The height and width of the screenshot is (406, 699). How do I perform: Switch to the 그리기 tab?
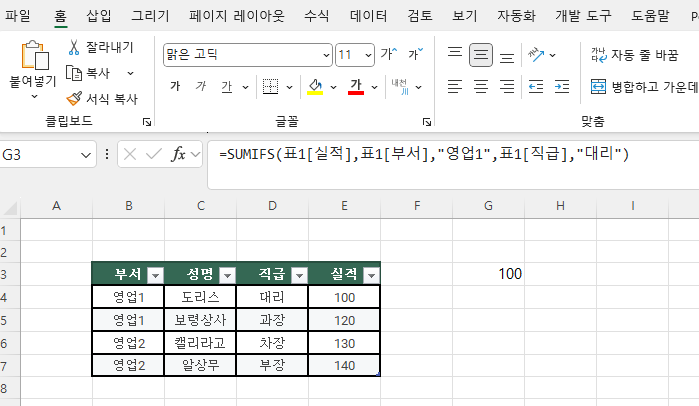150,16
